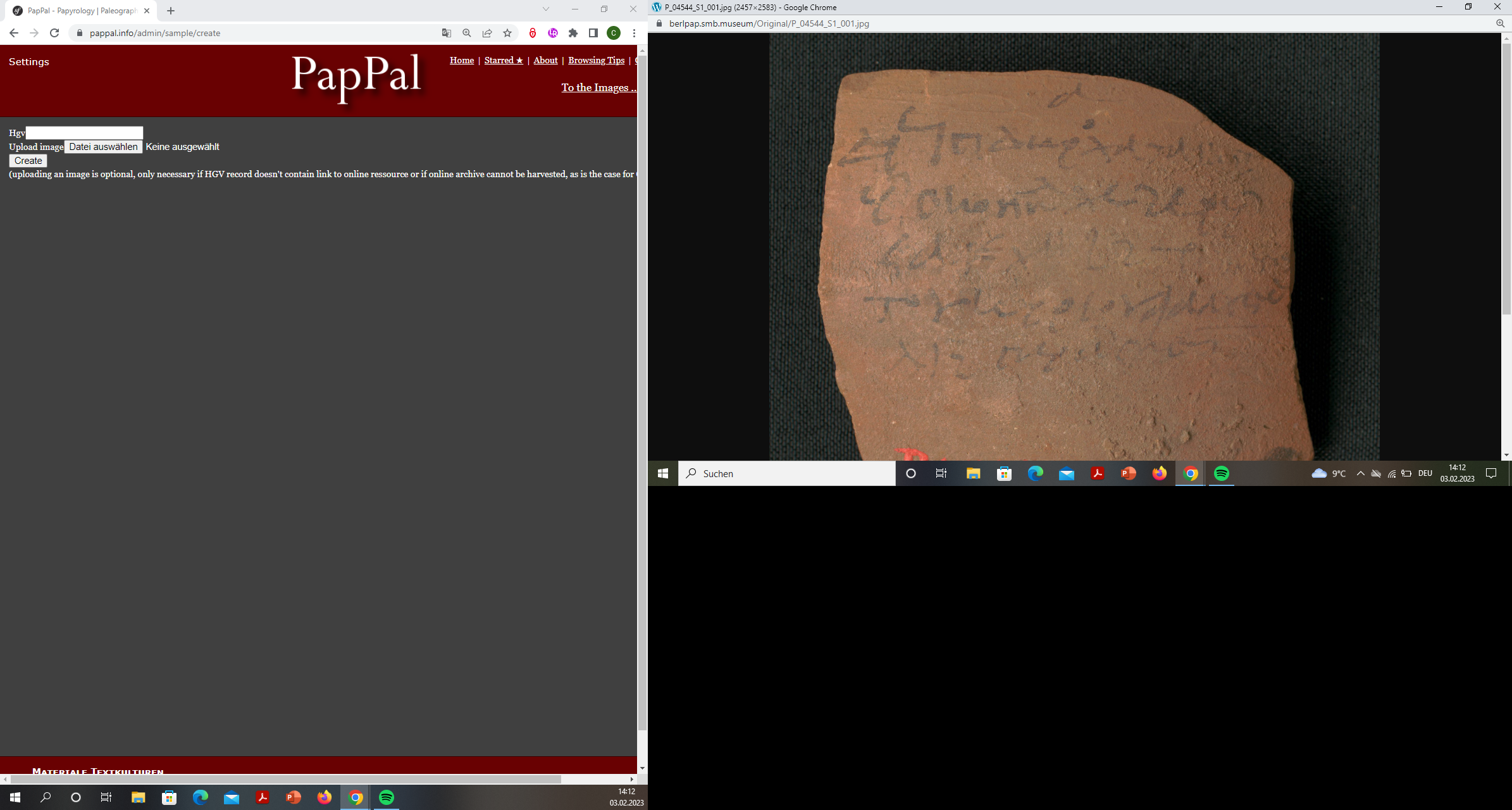Open Spotify in the right taskbar
1512x810 pixels.
point(1222,473)
